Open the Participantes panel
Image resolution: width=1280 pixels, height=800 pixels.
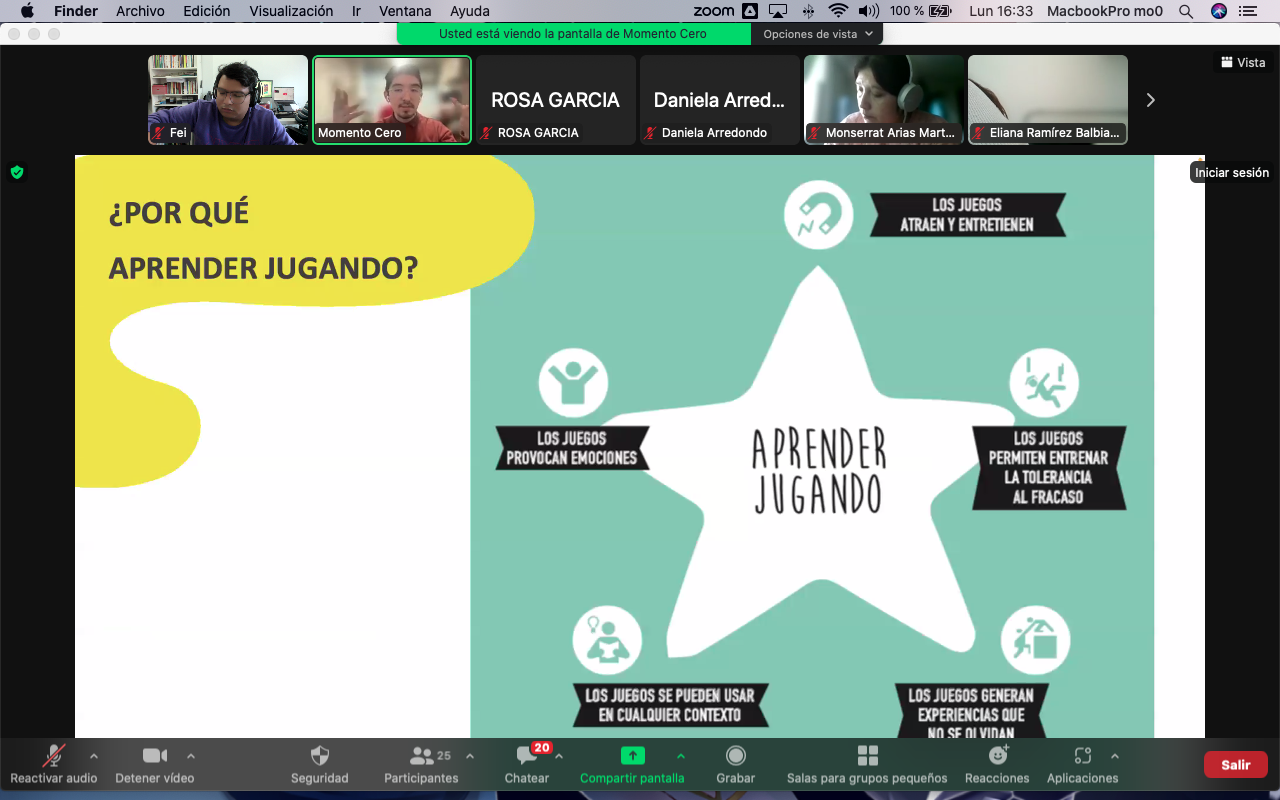(x=421, y=765)
